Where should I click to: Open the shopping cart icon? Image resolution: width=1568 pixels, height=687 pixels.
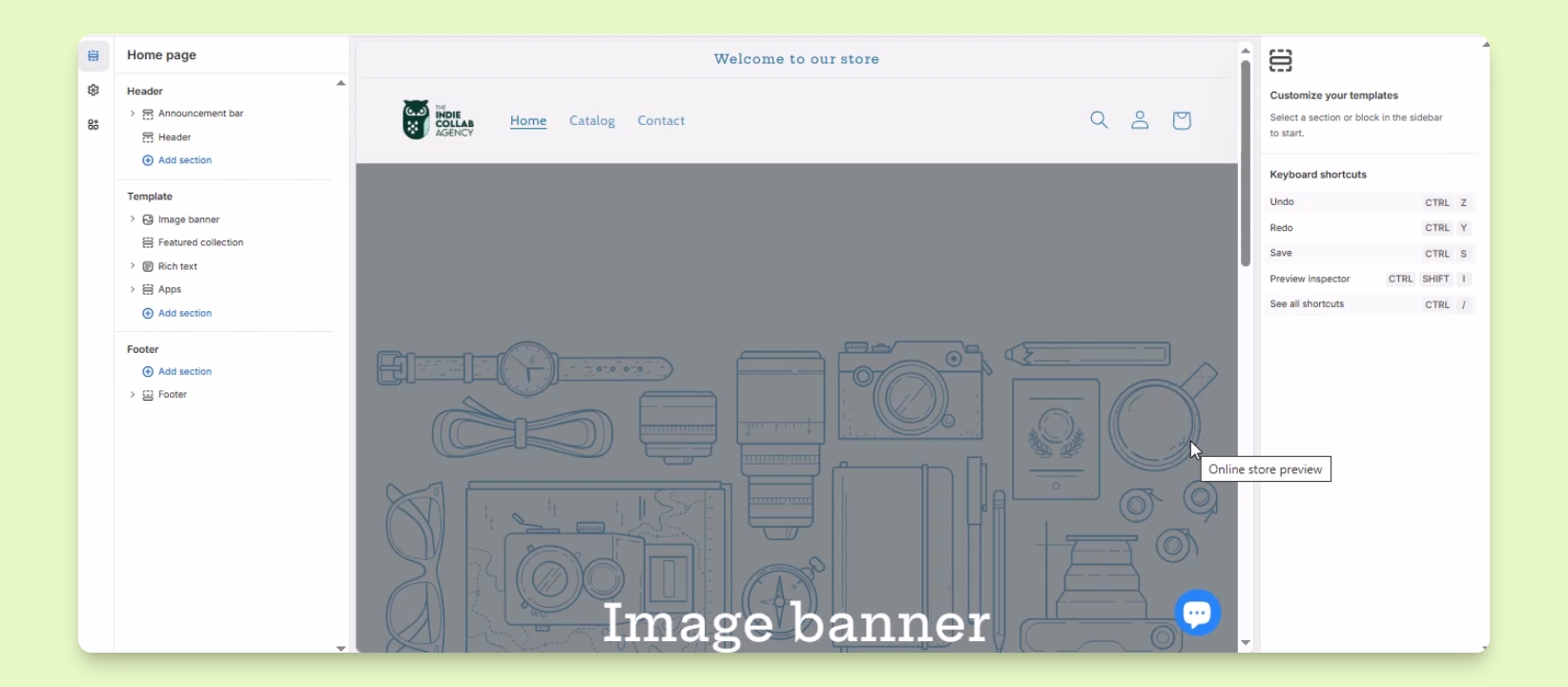pyautogui.click(x=1182, y=120)
